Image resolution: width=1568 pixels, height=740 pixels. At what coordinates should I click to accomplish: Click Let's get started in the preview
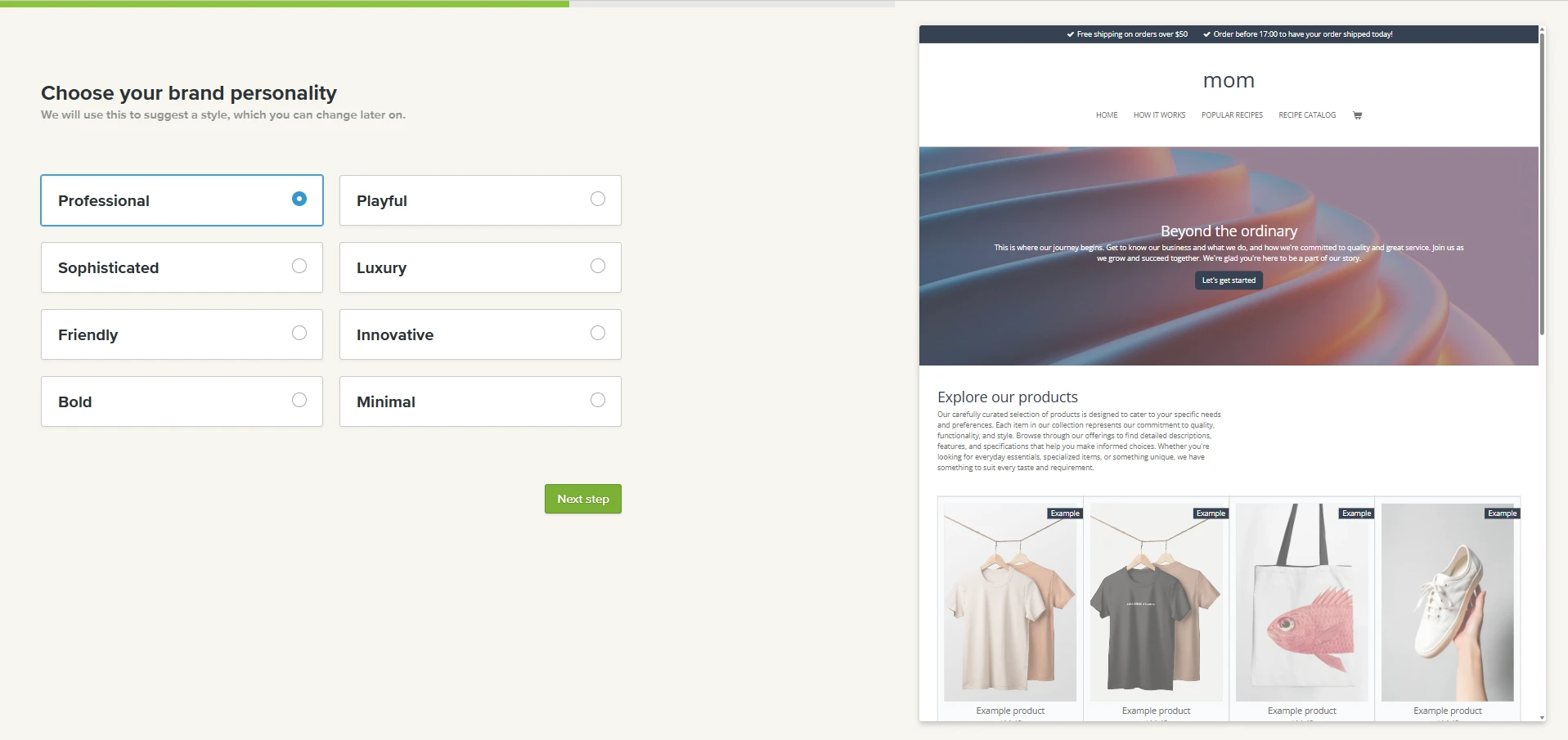pos(1228,280)
